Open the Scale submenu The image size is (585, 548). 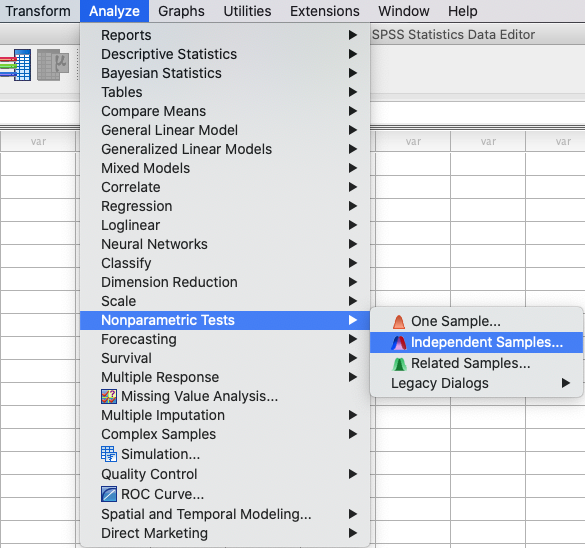pyautogui.click(x=225, y=301)
